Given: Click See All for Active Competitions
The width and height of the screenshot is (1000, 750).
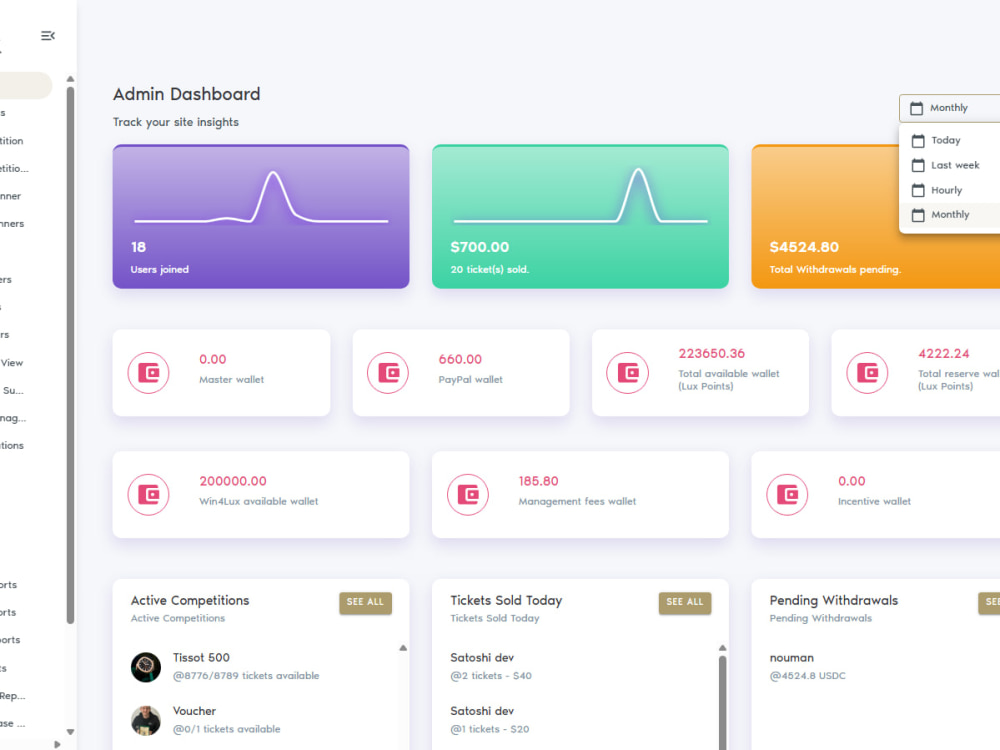Looking at the screenshot, I should (x=365, y=602).
